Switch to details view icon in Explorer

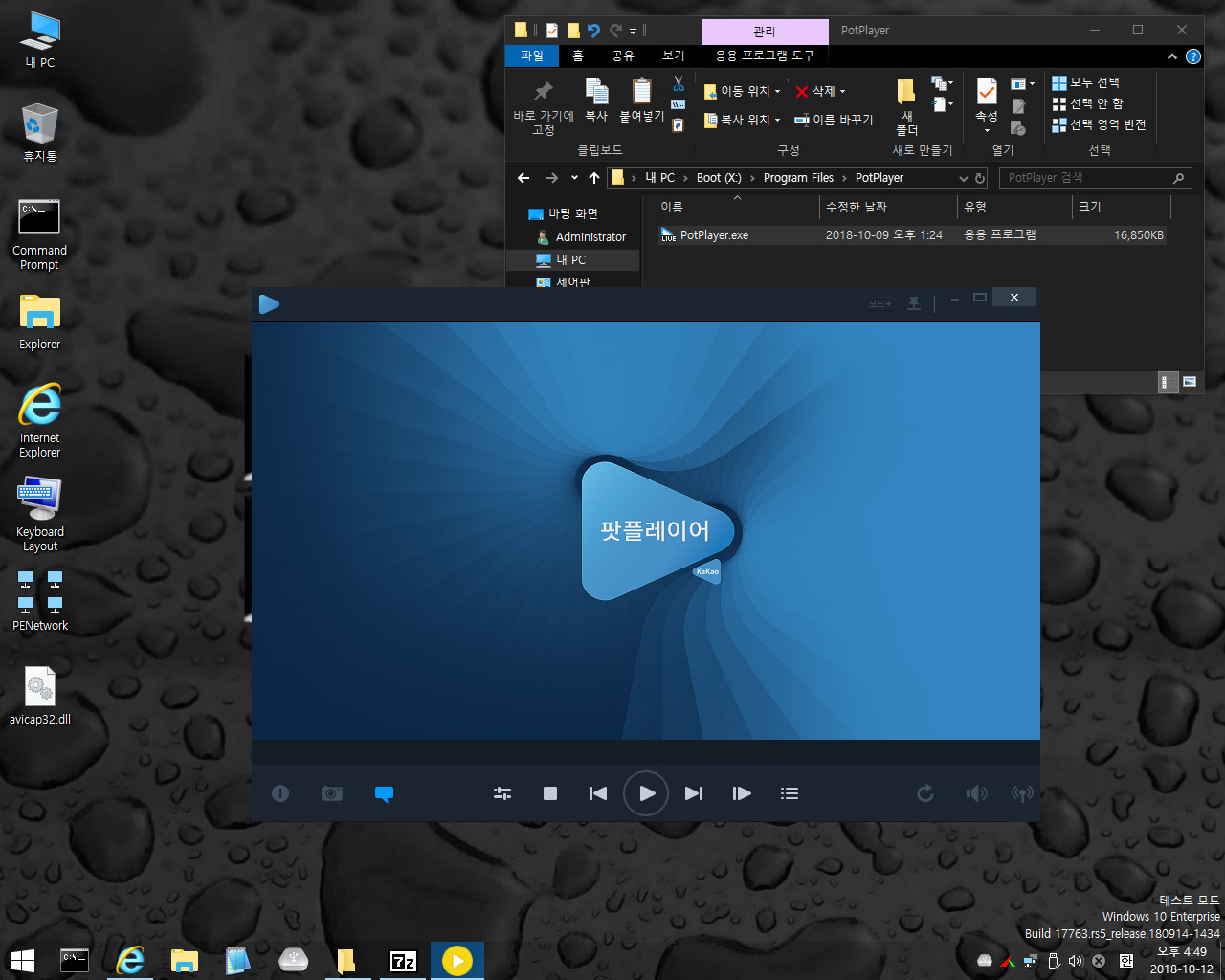pyautogui.click(x=1169, y=382)
